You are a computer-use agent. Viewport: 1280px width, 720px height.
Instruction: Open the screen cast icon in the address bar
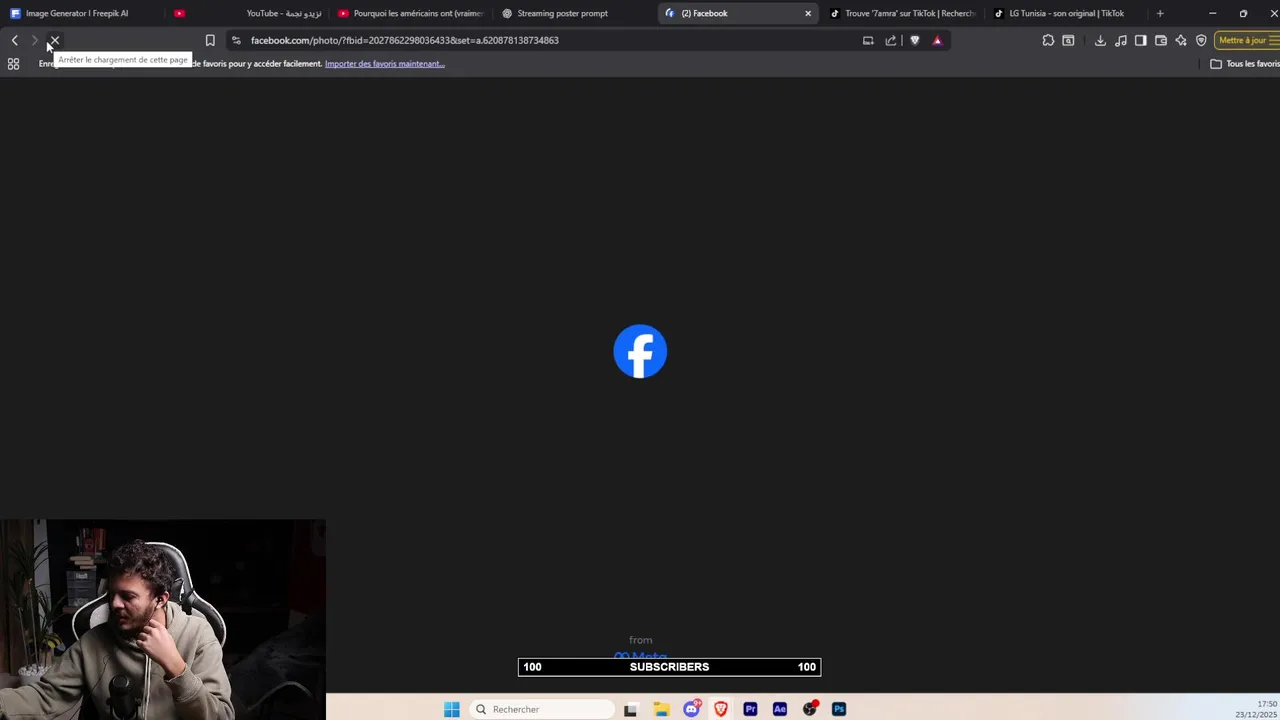pos(868,40)
